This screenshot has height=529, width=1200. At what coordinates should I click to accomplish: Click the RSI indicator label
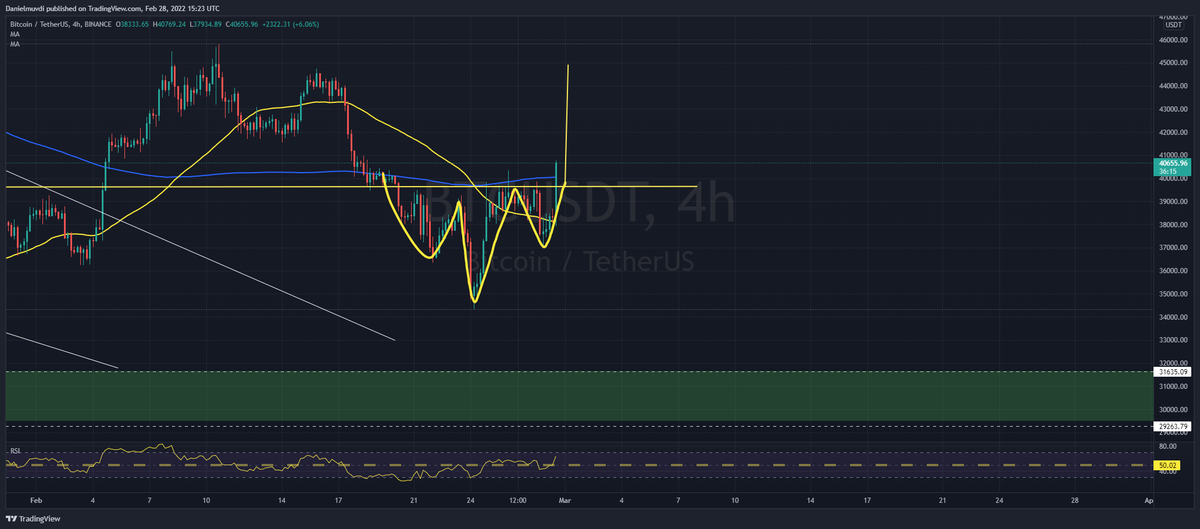(14, 452)
